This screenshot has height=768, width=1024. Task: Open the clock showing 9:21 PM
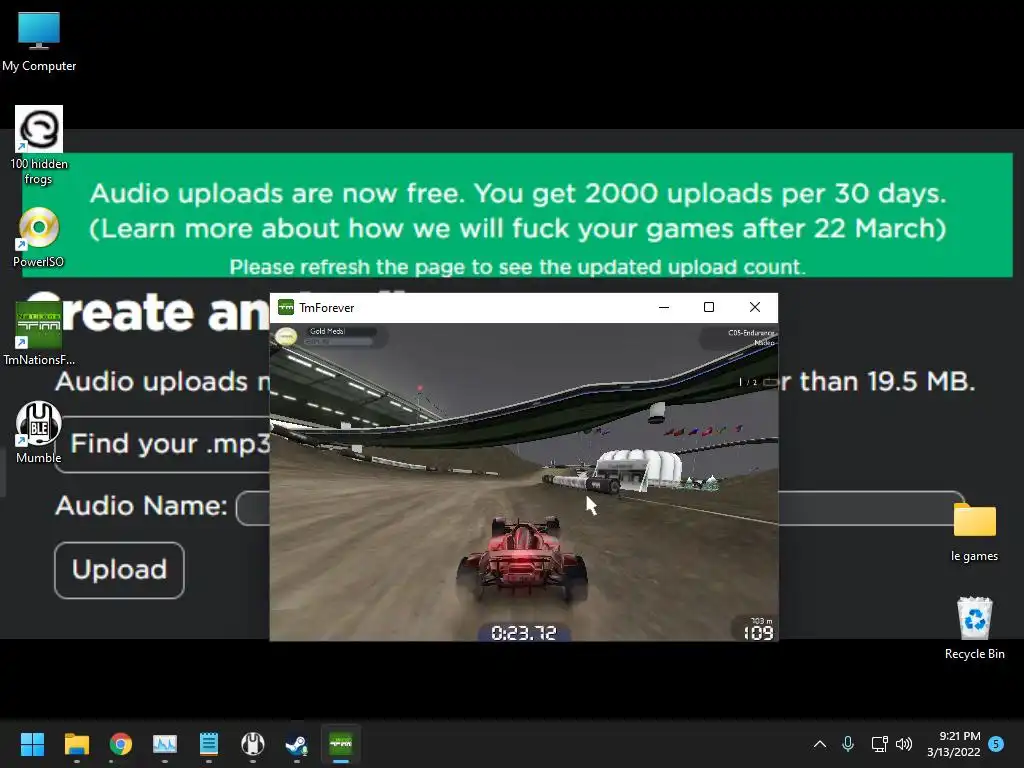(x=953, y=744)
